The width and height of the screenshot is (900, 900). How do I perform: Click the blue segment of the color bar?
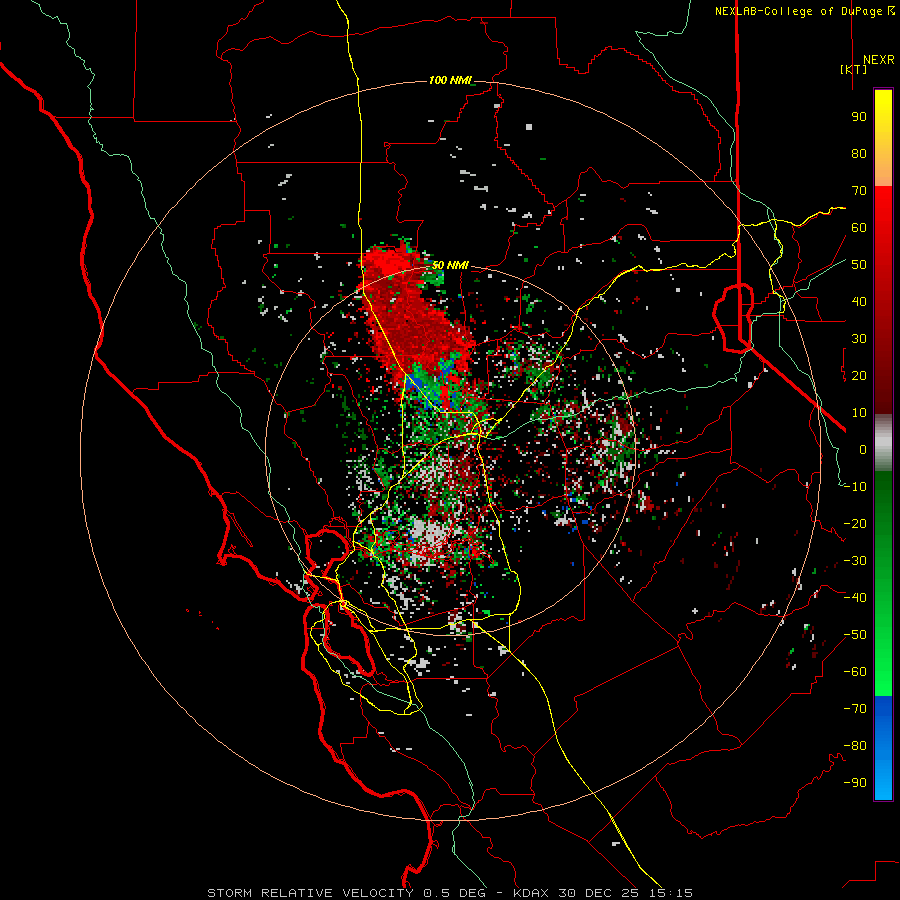click(883, 748)
